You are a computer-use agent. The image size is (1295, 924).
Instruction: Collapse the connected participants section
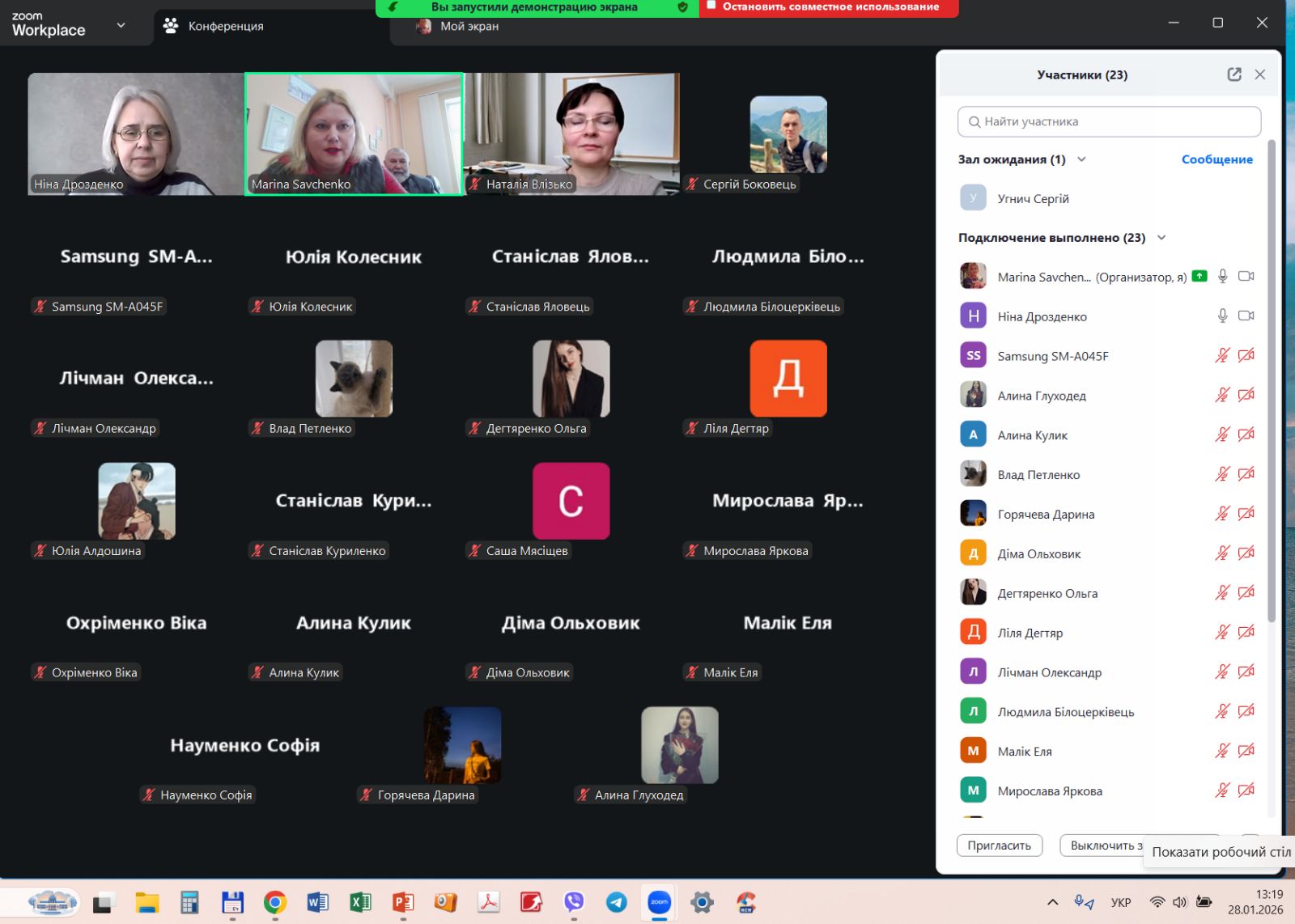pyautogui.click(x=1161, y=238)
